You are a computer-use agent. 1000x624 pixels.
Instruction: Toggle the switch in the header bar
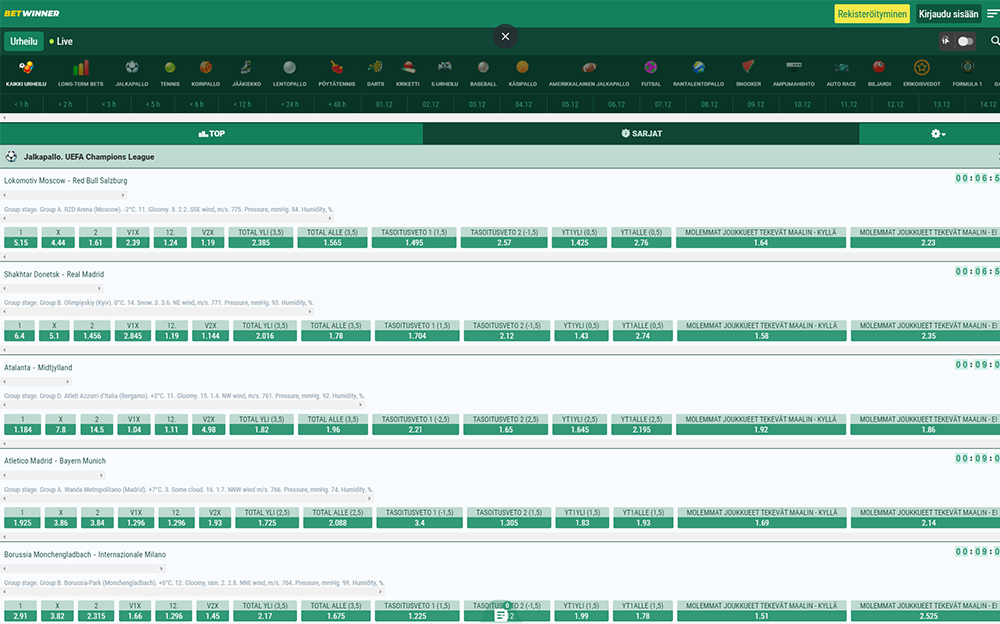point(965,41)
